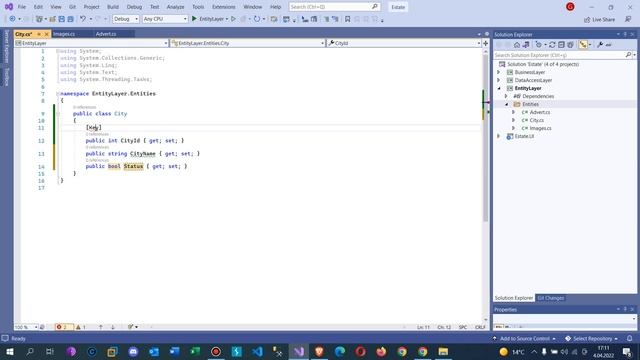Select Images.cs in Solution Explorer
The height and width of the screenshot is (360, 640).
click(540, 128)
